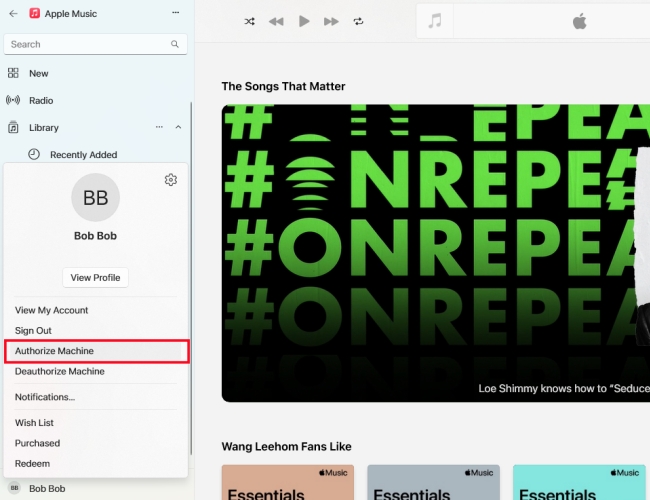Viewport: 650px width, 500px height.
Task: Click the music note artwork placeholder
Action: tap(435, 21)
